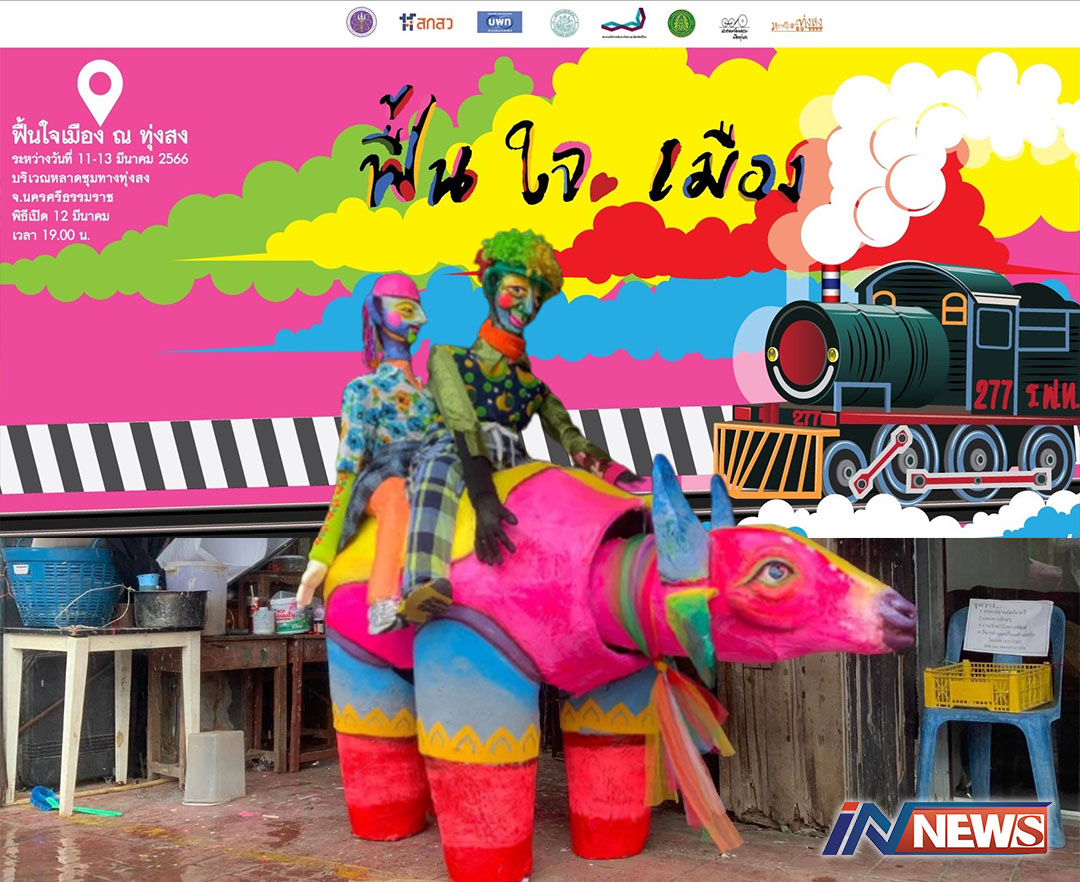Click the event date line 11-13 มีนาคม 2566
The width and height of the screenshot is (1080, 882).
[100, 160]
